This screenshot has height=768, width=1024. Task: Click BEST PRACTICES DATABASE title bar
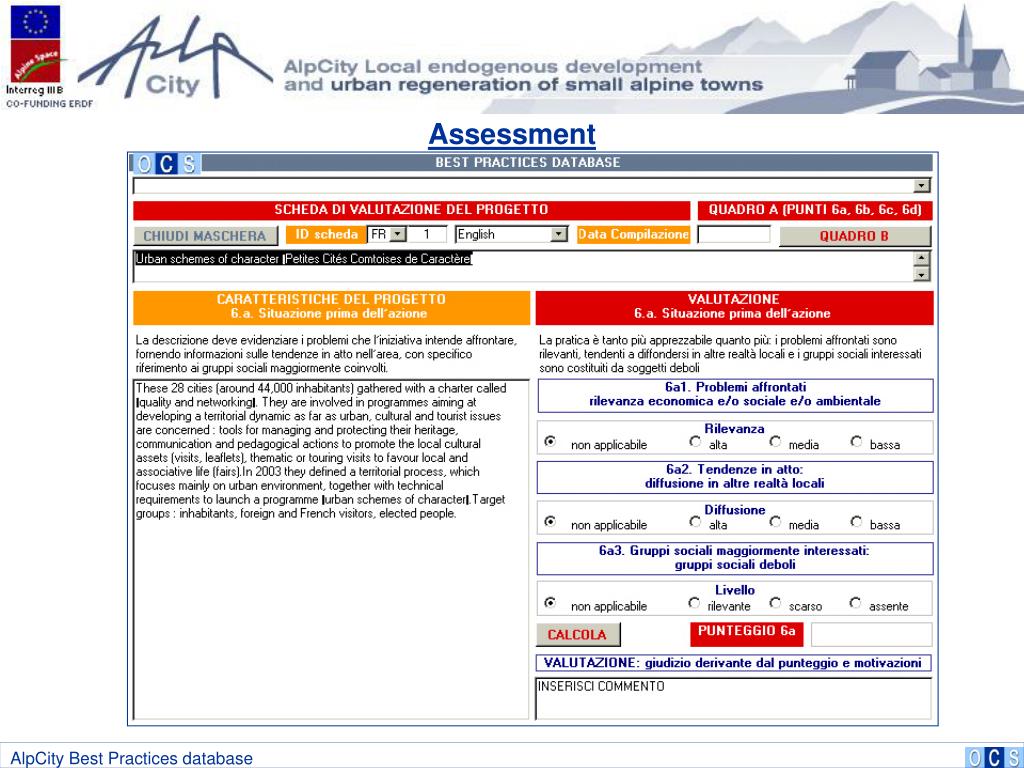pyautogui.click(x=528, y=163)
